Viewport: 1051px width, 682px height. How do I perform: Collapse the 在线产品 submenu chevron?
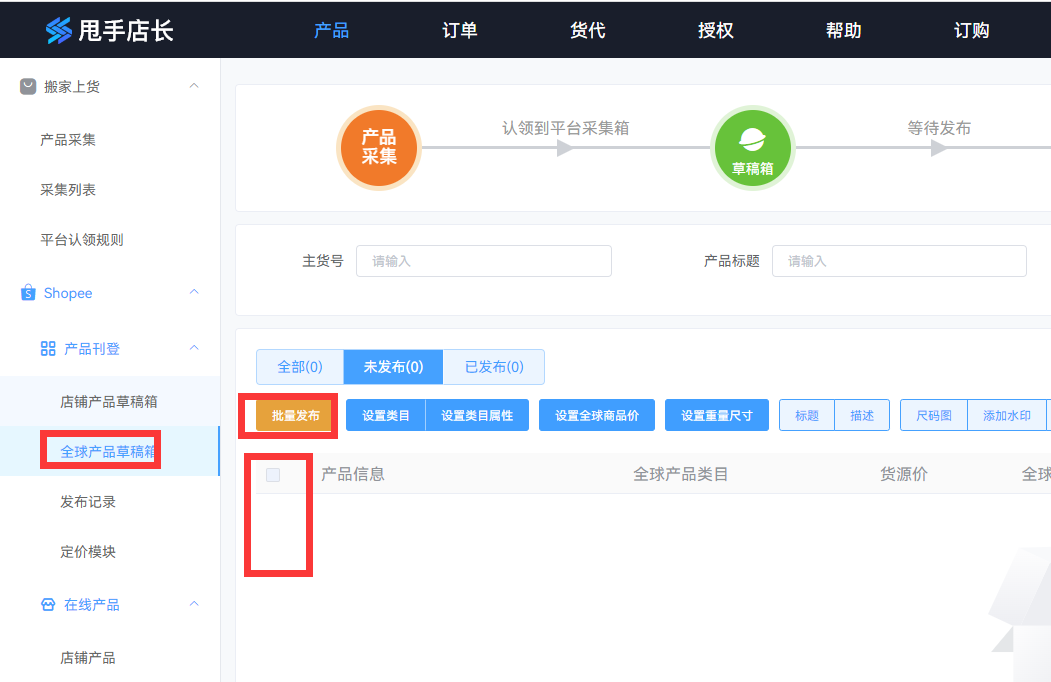194,605
